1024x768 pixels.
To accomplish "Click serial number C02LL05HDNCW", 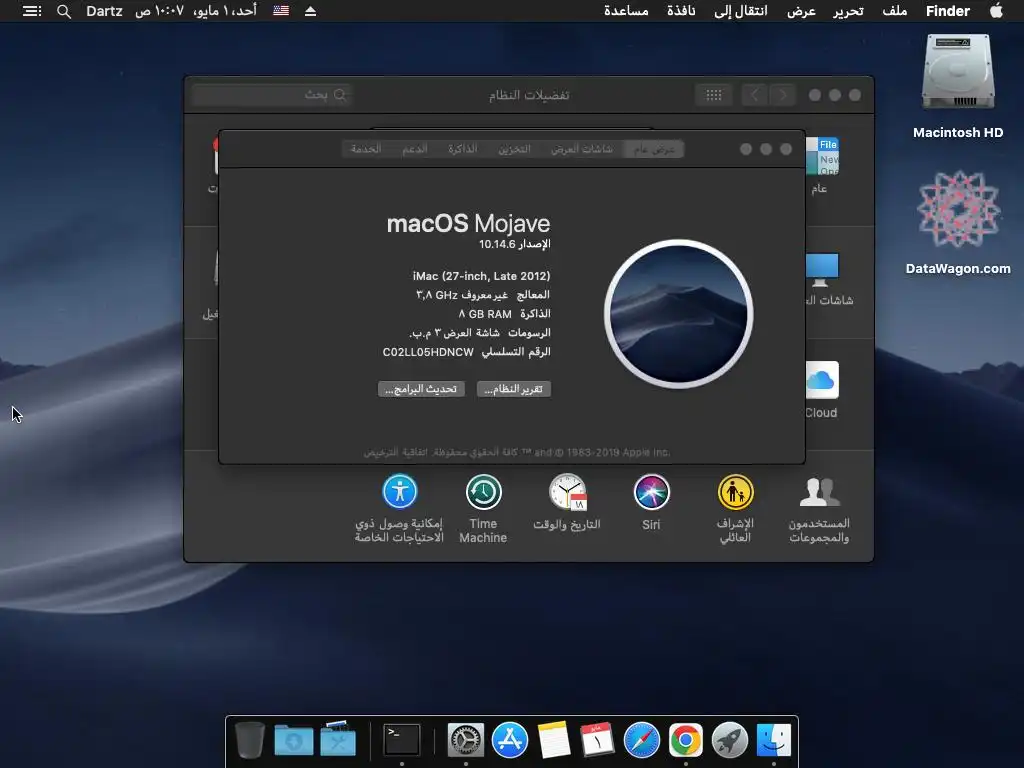I will tap(428, 352).
